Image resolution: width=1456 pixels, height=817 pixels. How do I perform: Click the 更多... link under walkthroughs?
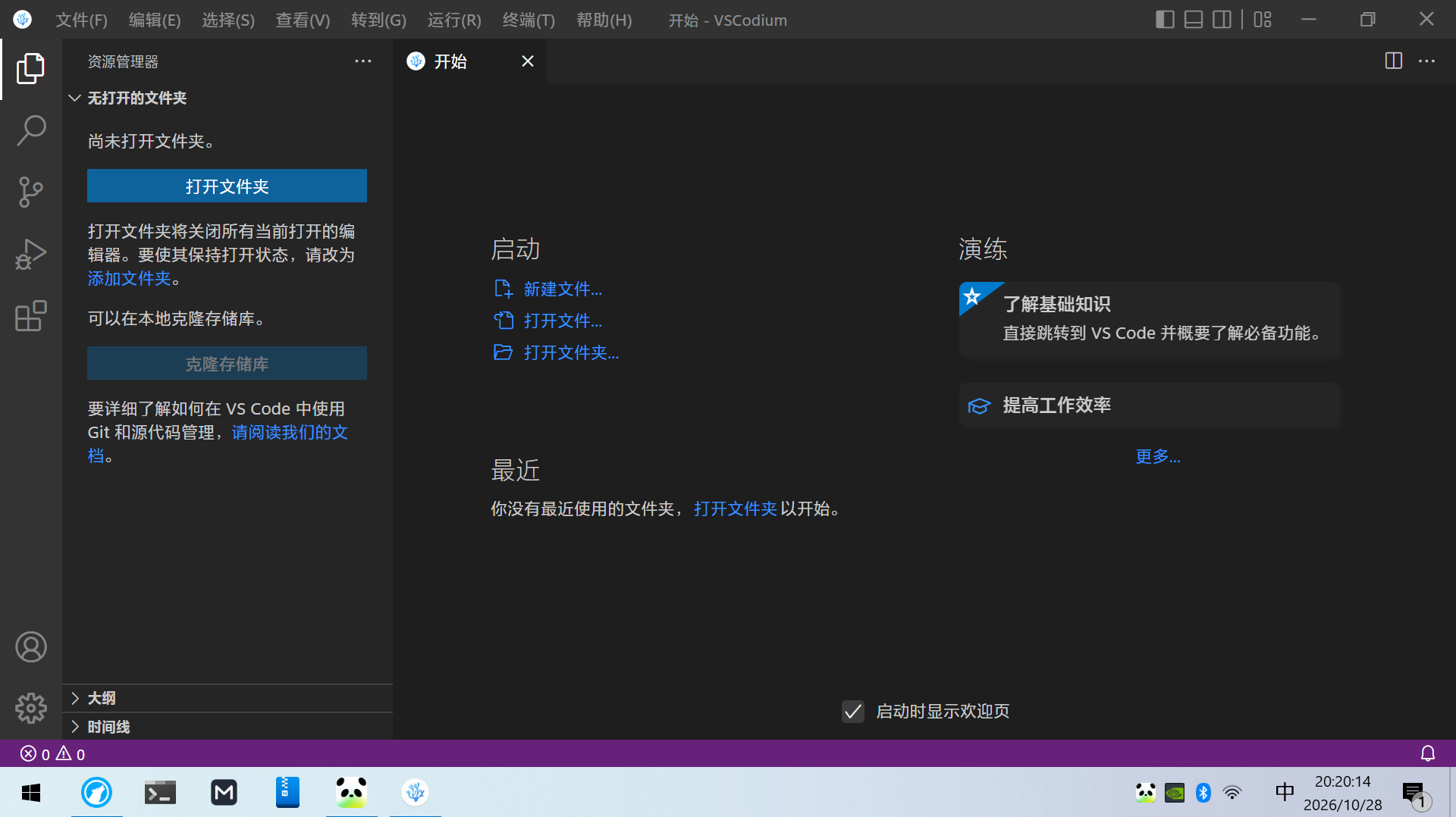tap(1158, 456)
